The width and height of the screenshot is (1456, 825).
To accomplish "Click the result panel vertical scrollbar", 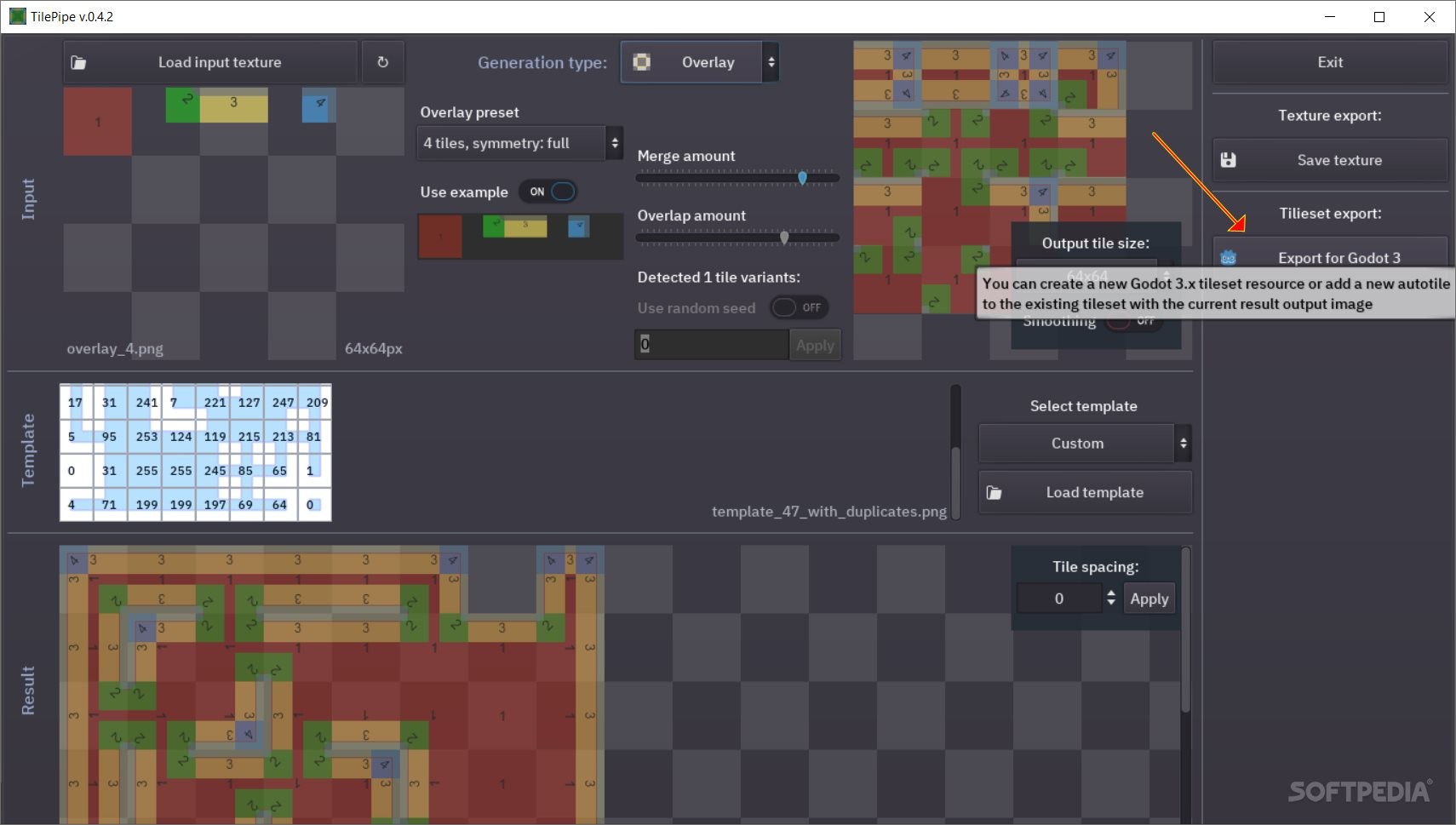I will (x=1186, y=630).
